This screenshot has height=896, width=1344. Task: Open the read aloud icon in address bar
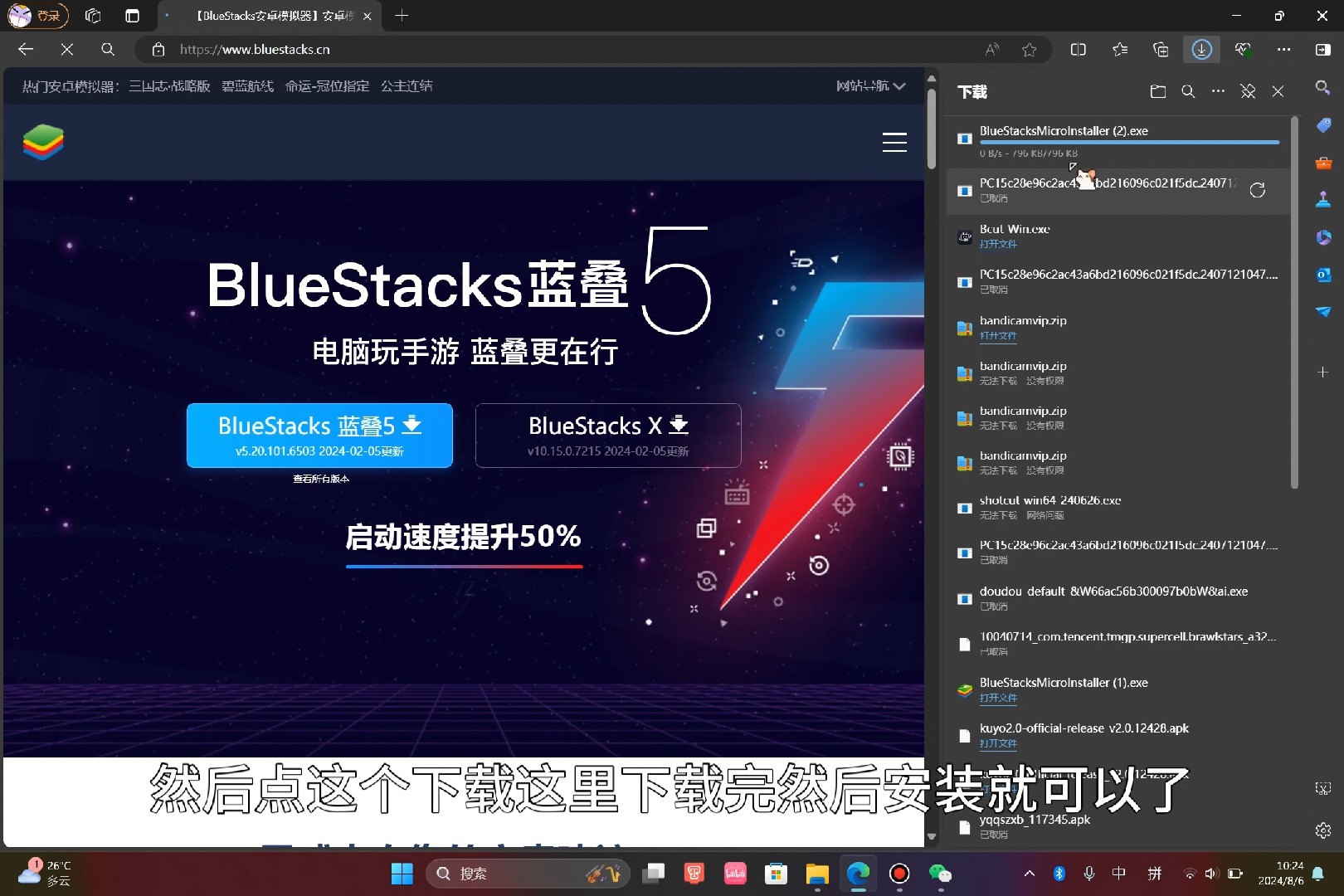point(992,50)
